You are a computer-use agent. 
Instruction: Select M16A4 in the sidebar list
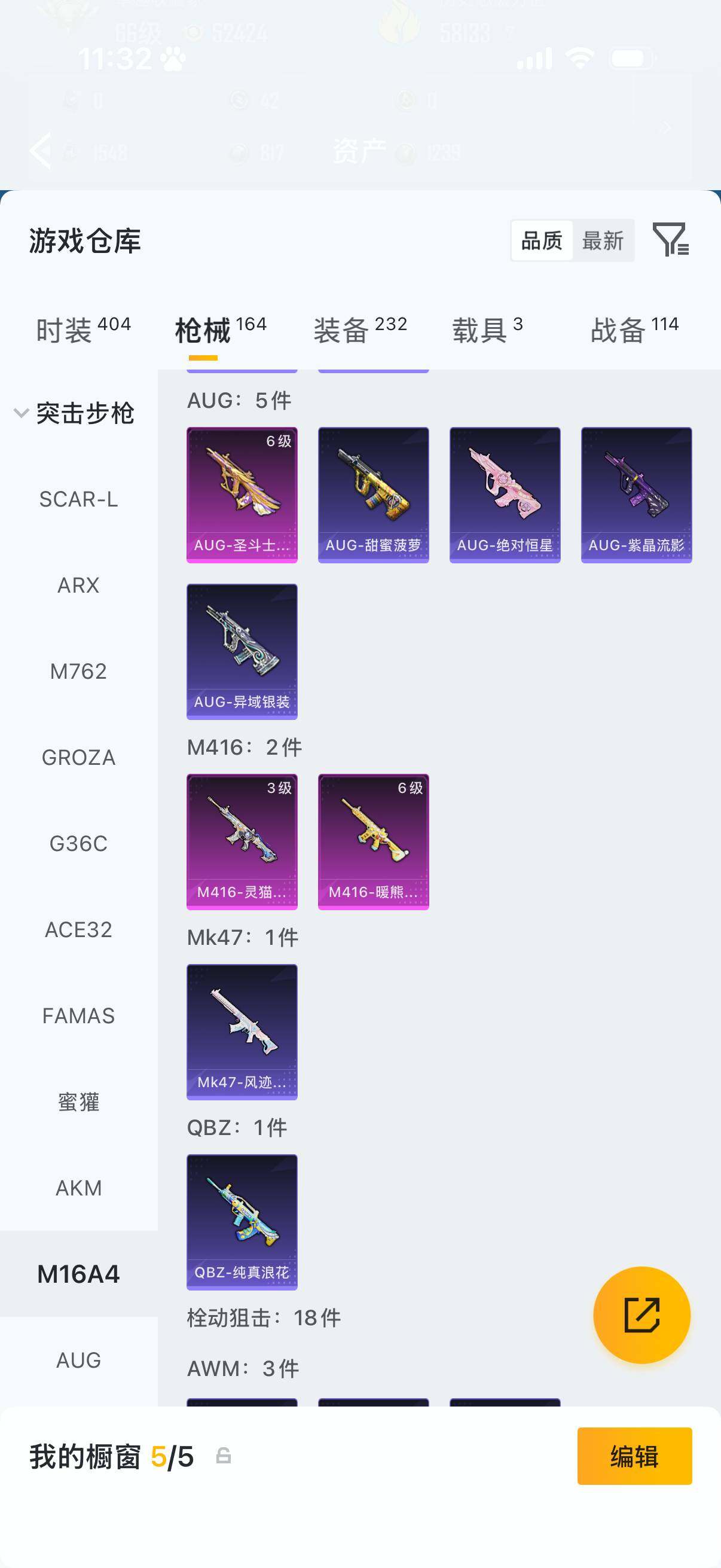[78, 1274]
